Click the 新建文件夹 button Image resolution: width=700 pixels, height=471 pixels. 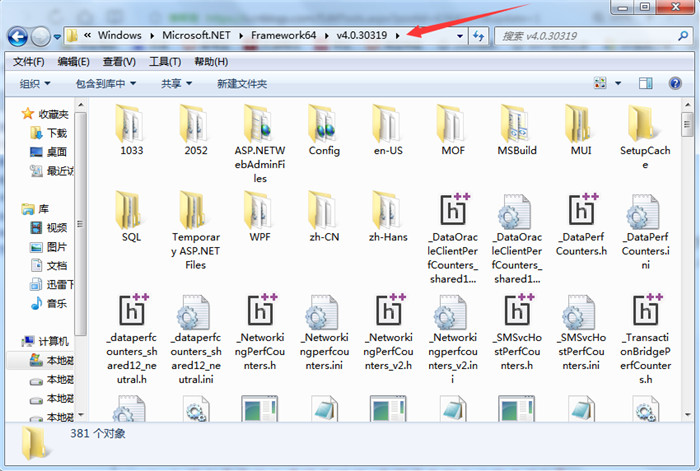(x=242, y=83)
